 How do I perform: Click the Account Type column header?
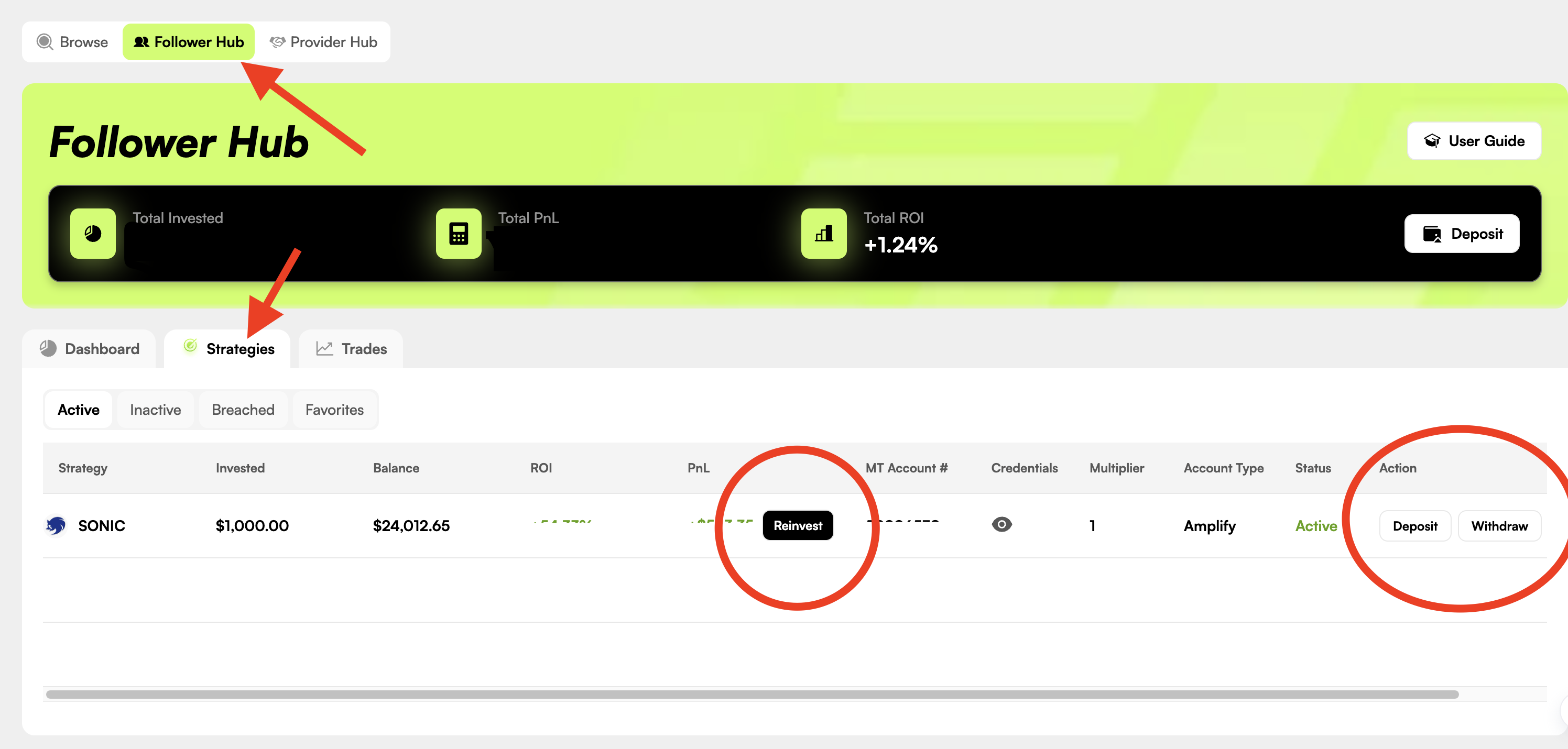click(1224, 468)
